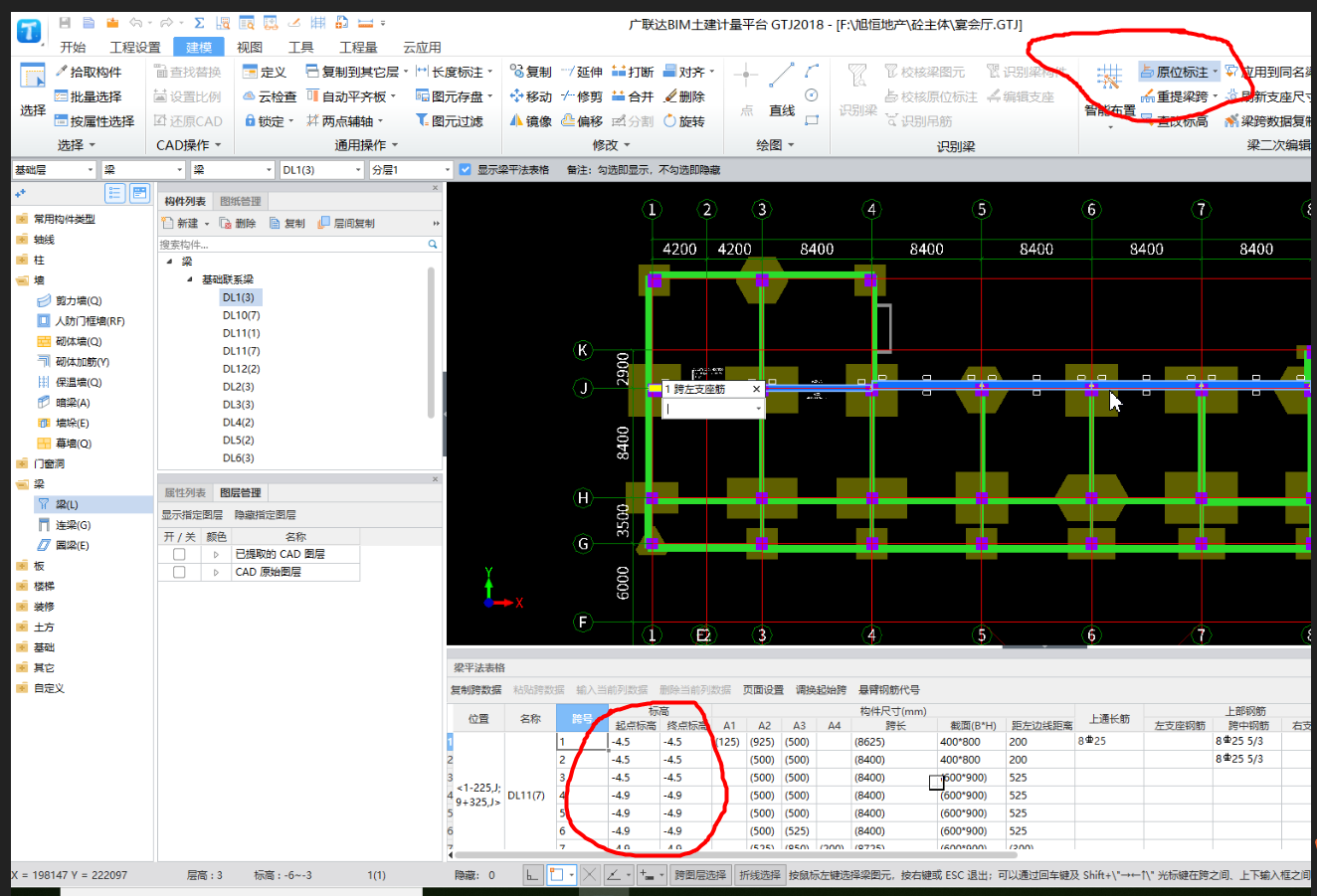Screen dimensions: 1317x896
Task: Toggle checkbox for 已提取的 CAD 图层
Action: [179, 554]
